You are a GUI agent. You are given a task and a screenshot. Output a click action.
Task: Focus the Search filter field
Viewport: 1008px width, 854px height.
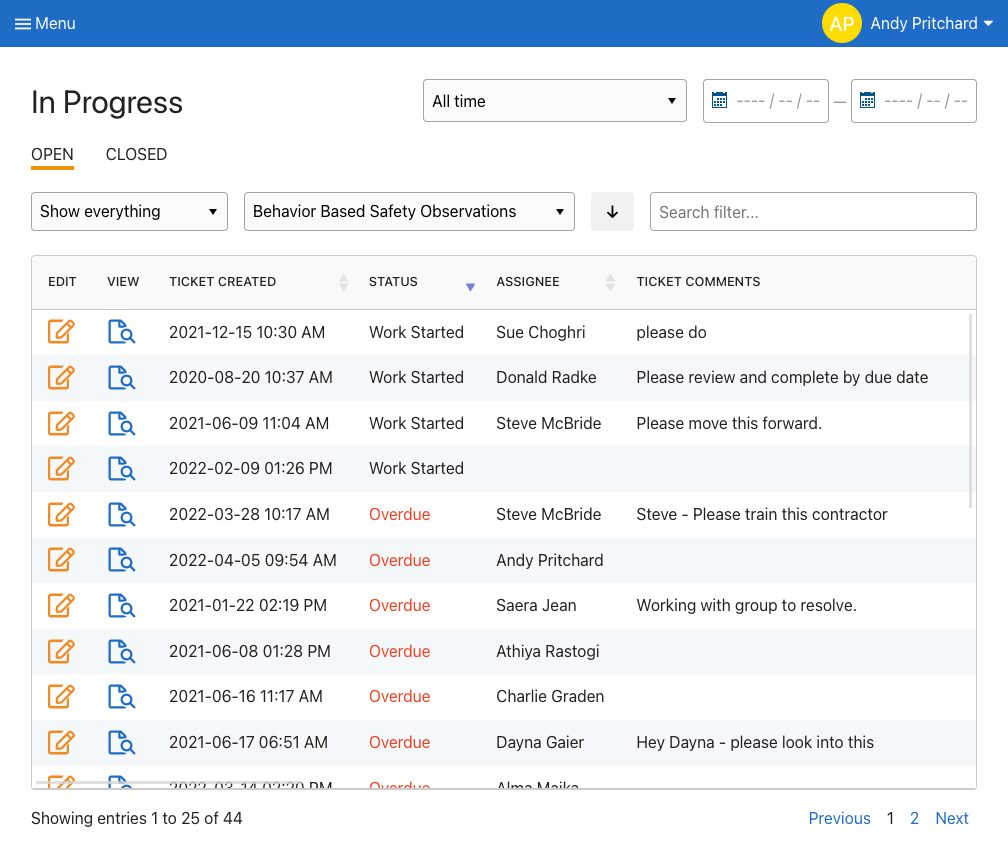coord(813,212)
